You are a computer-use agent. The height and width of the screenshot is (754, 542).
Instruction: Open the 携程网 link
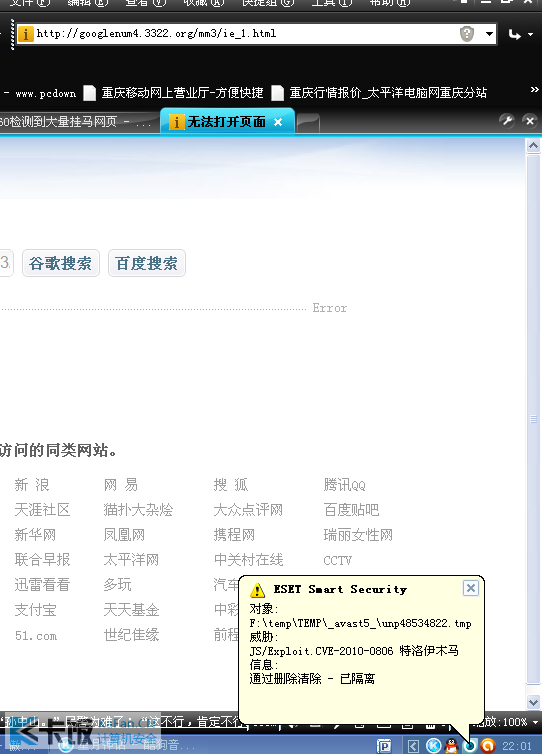(234, 535)
